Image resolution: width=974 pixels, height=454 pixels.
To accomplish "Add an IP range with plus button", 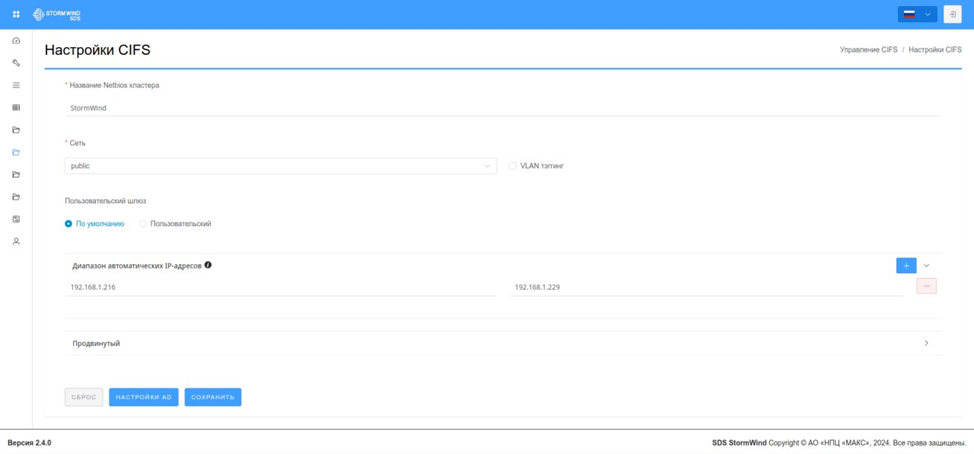I will point(906,266).
